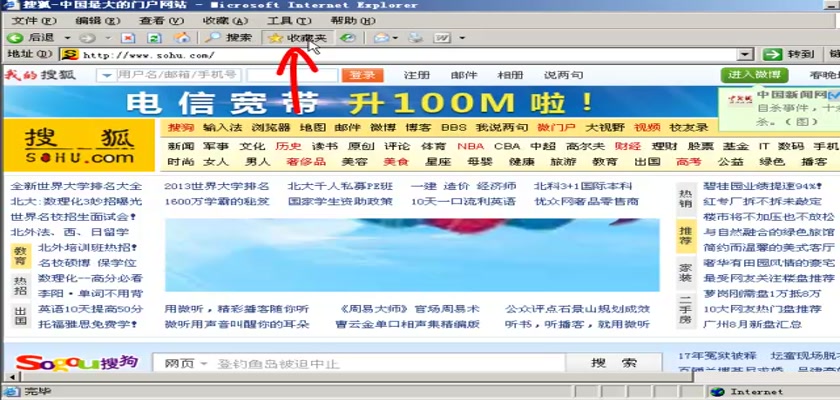Select the 出国 left side tab
This screenshot has width=840, height=400.
click(x=21, y=315)
